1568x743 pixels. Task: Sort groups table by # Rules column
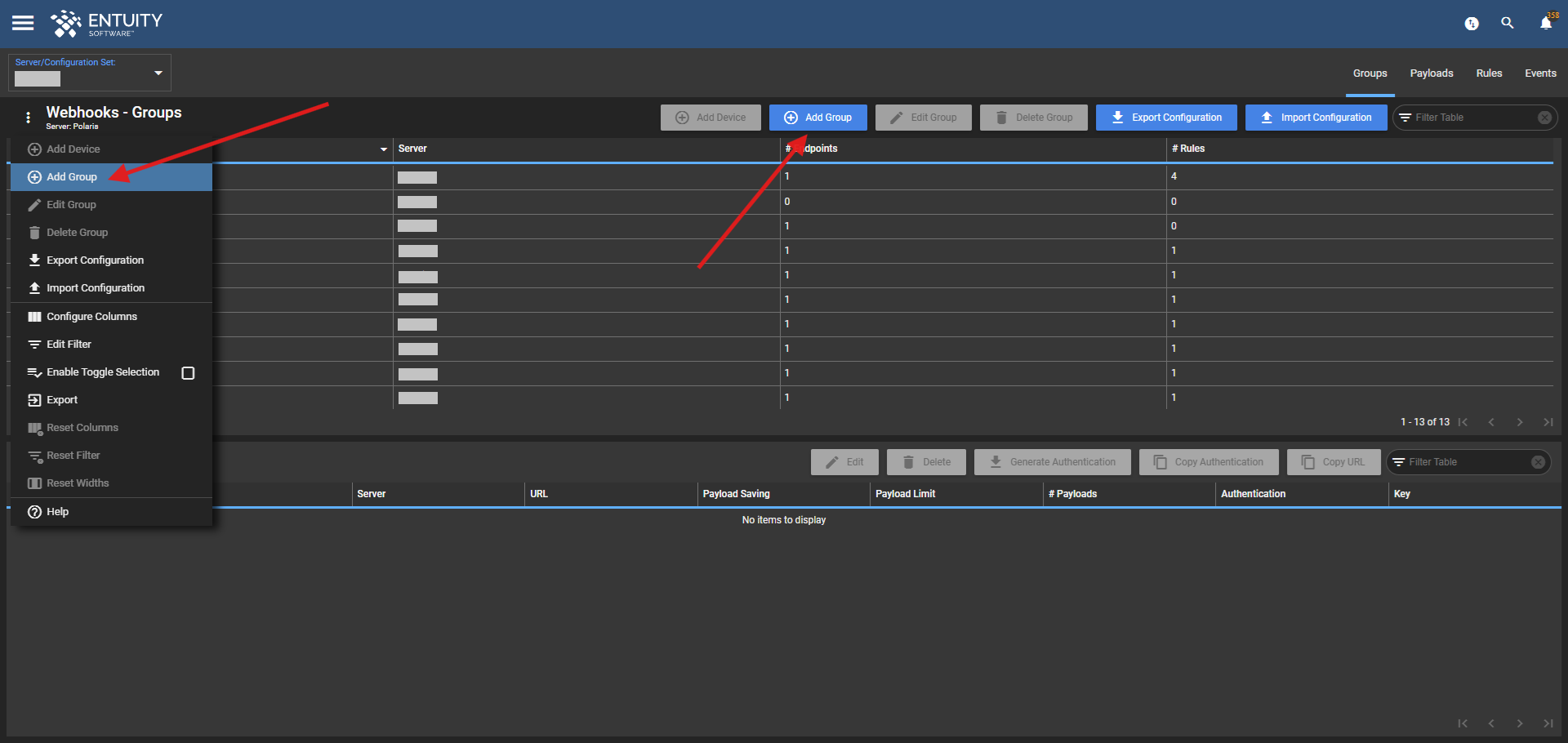[1188, 149]
